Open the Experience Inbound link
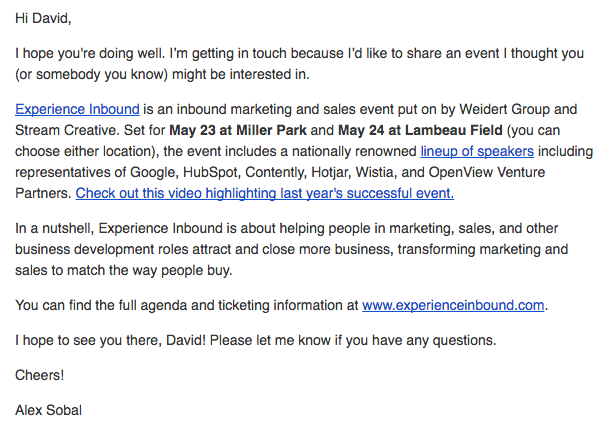The image size is (606, 439). pyautogui.click(x=77, y=109)
